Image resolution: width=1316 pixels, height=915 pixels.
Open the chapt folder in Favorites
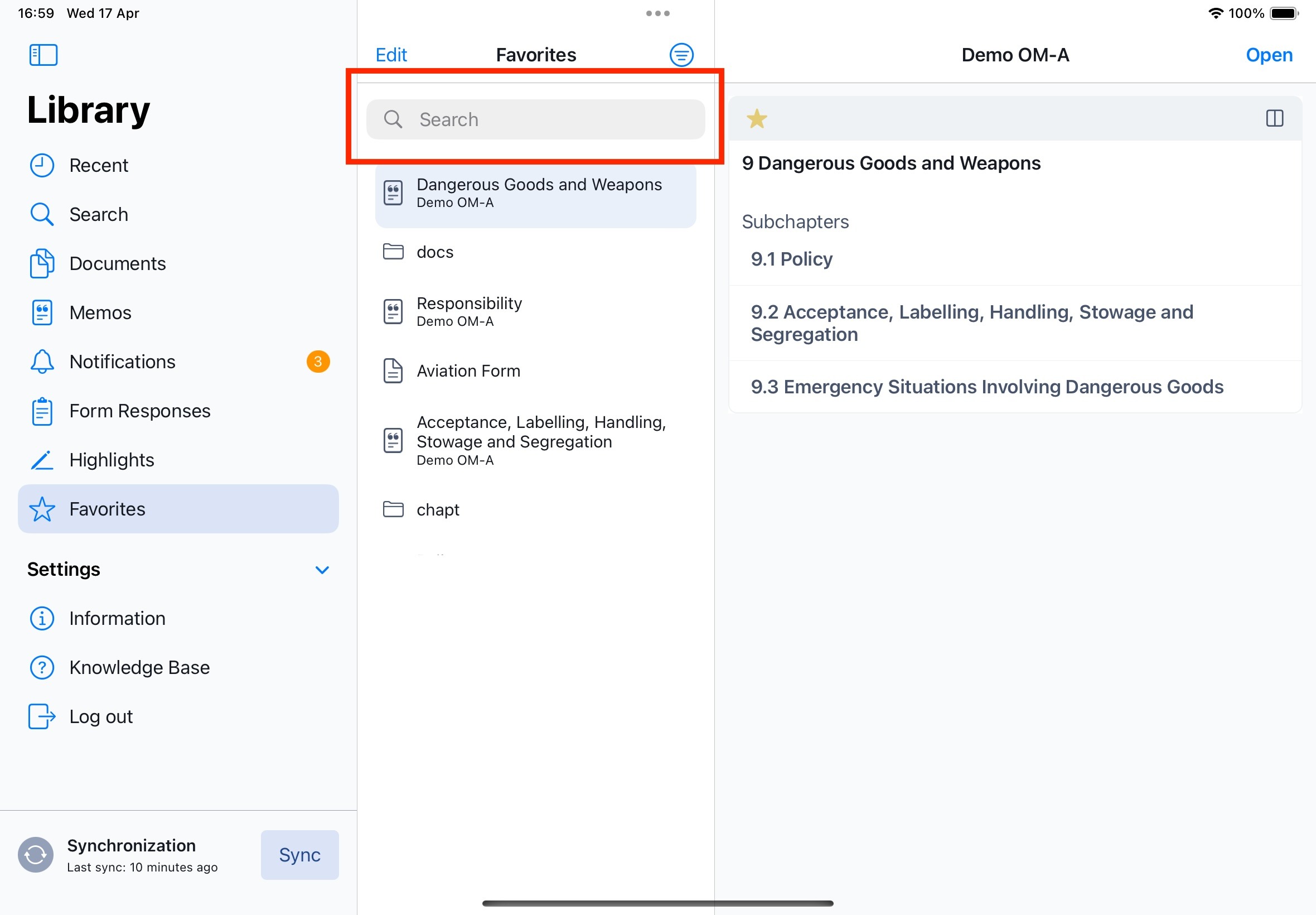coord(438,510)
